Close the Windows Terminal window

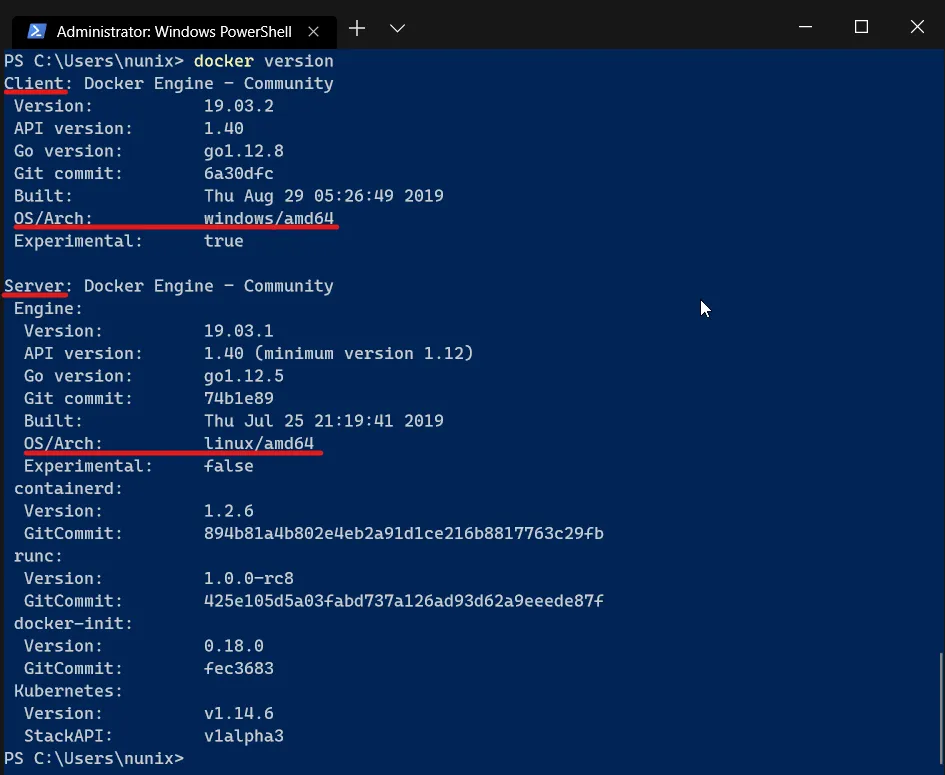(x=916, y=27)
